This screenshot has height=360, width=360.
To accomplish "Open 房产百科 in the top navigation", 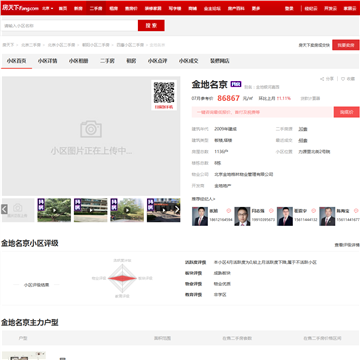I will pyautogui.click(x=236, y=8).
